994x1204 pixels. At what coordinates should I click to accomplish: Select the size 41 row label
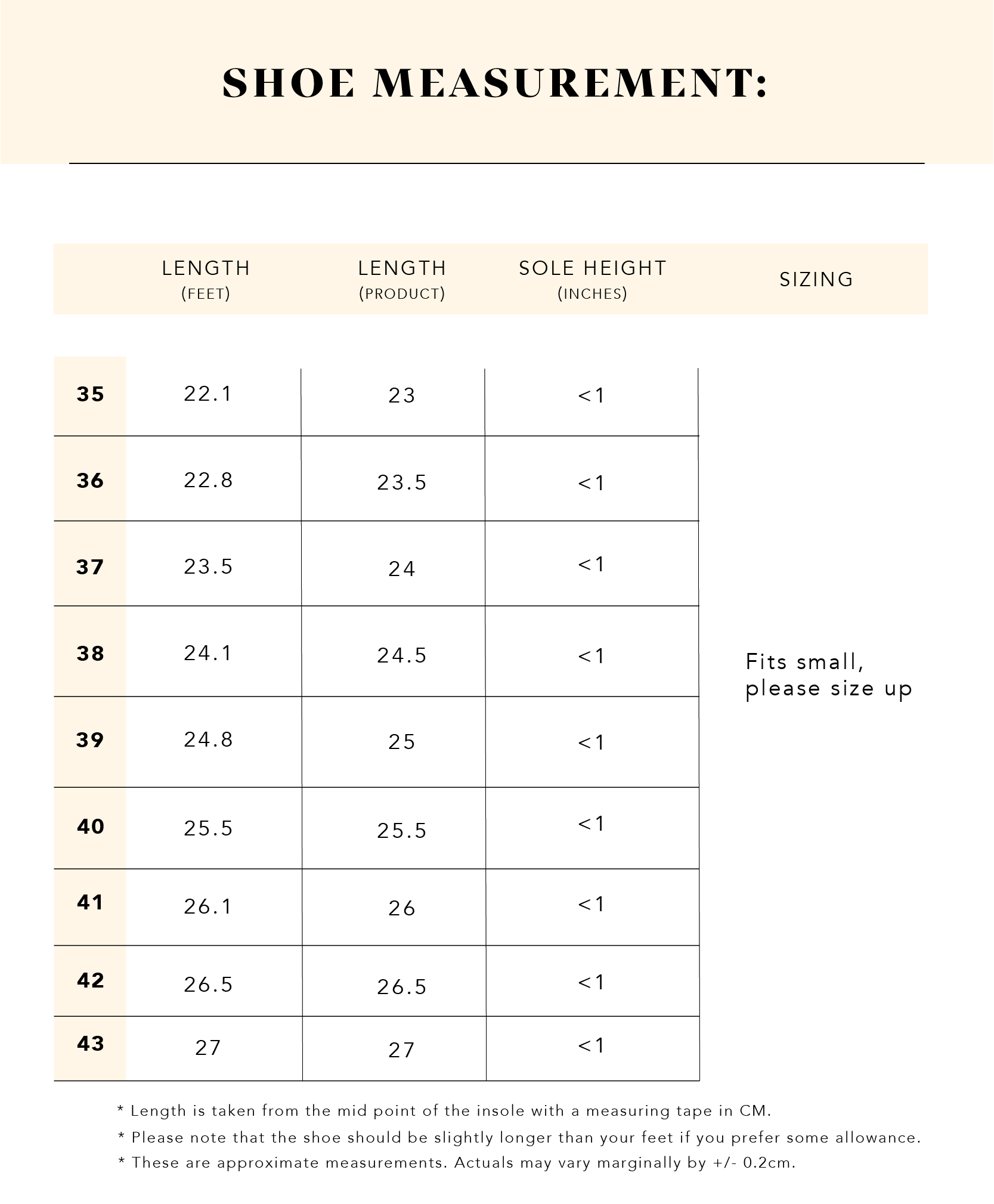[x=91, y=902]
